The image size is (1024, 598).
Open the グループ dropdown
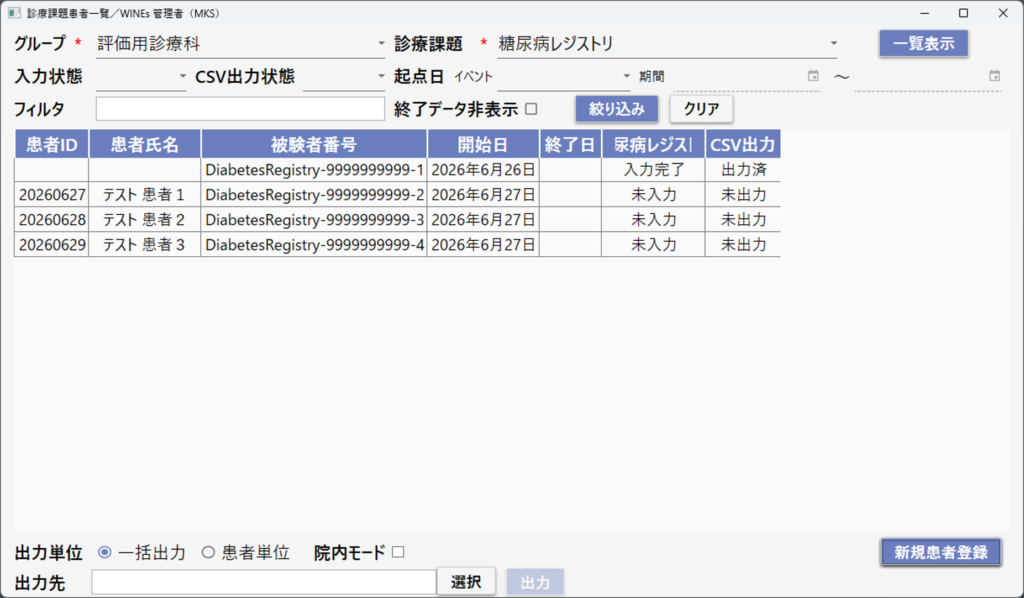(x=240, y=44)
